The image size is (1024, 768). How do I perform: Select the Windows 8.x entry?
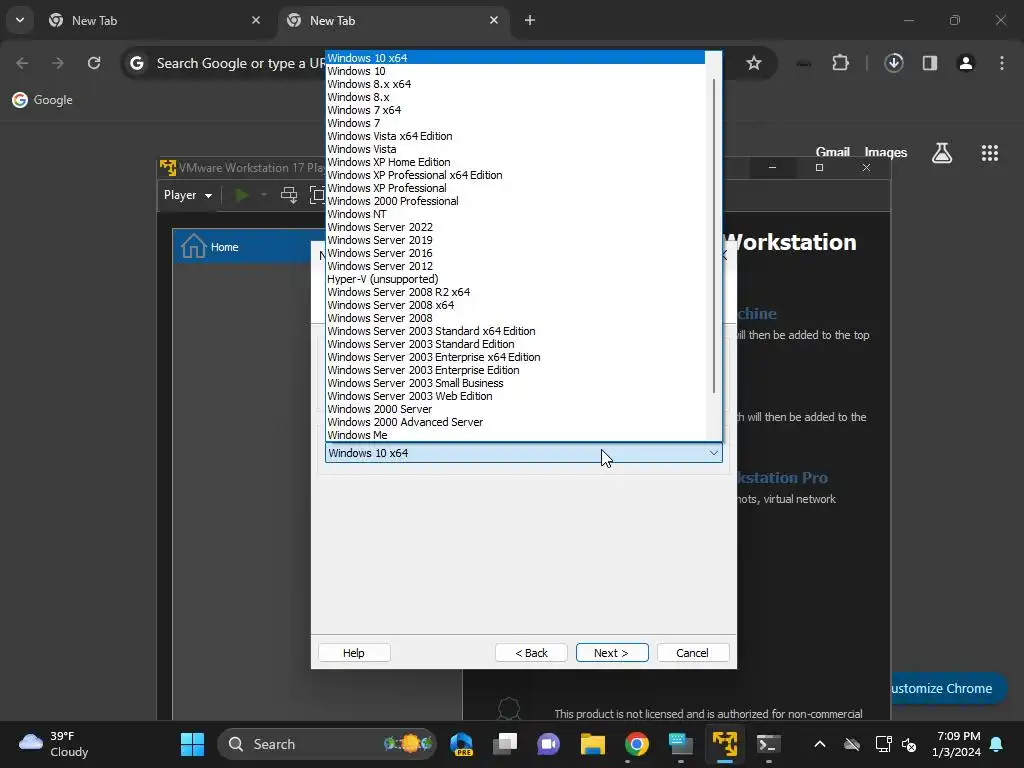click(x=515, y=97)
